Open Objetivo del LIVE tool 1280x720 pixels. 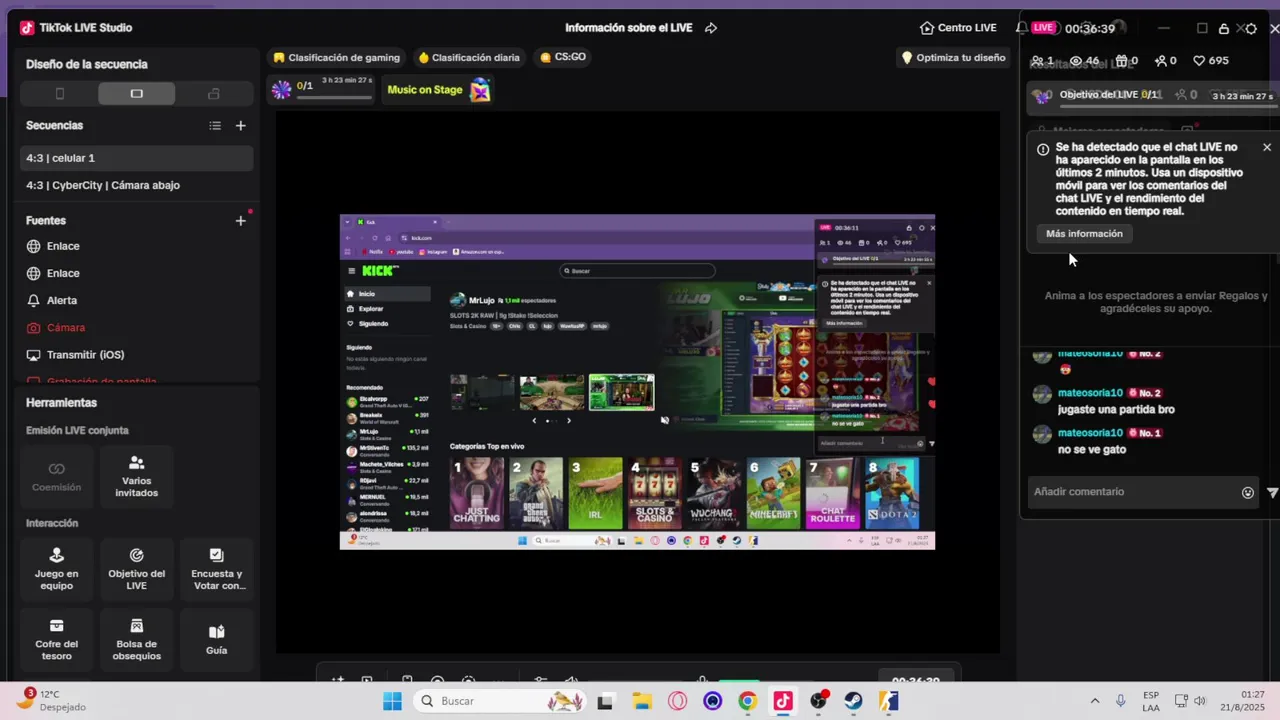137,568
